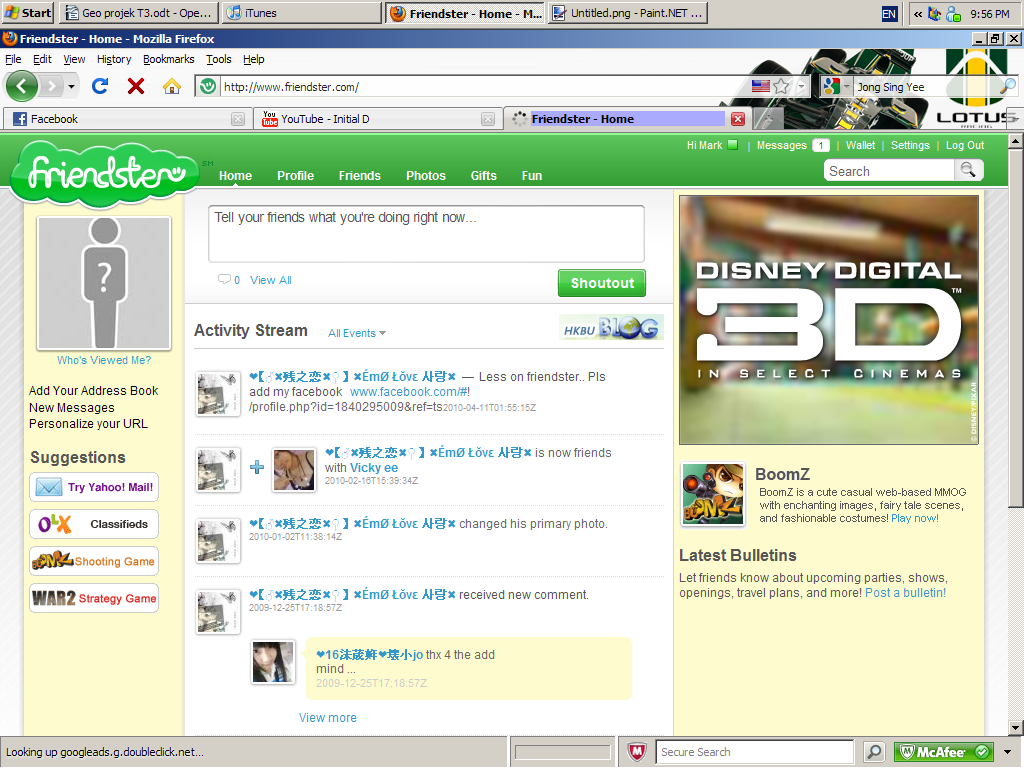1024x768 pixels.
Task: Click the Friendster logo
Action: [104, 172]
